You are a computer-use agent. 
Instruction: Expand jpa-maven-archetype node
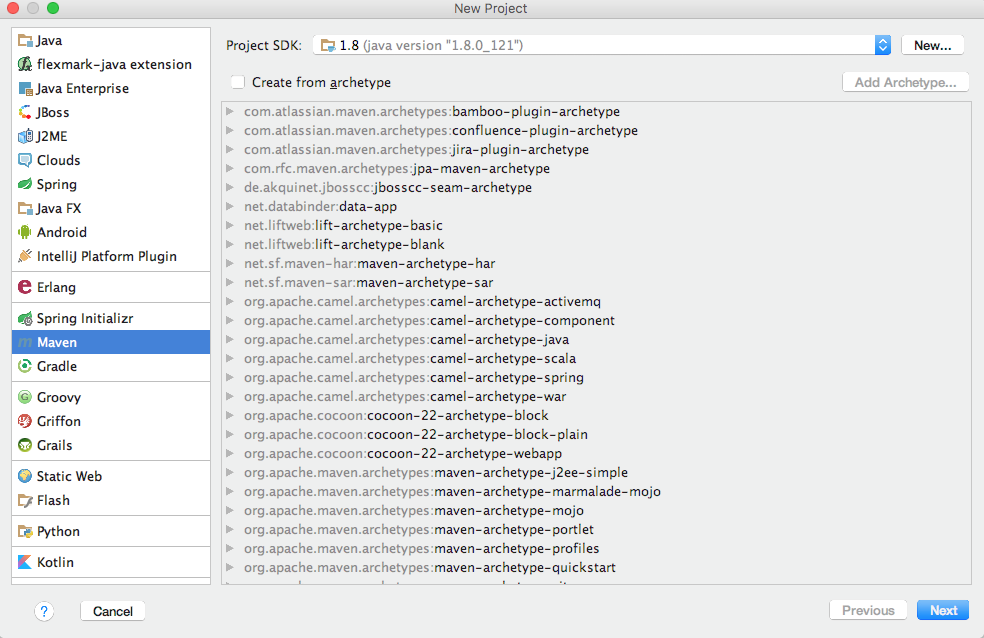pyautogui.click(x=230, y=168)
